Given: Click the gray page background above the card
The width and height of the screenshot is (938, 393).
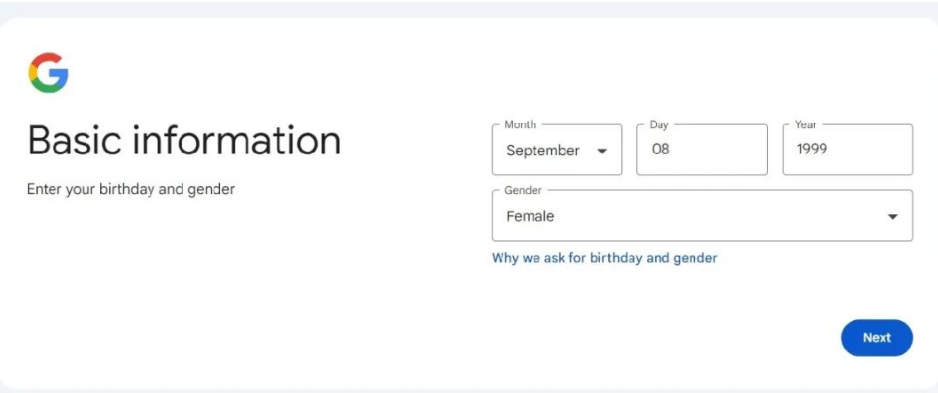Looking at the screenshot, I should 469,8.
